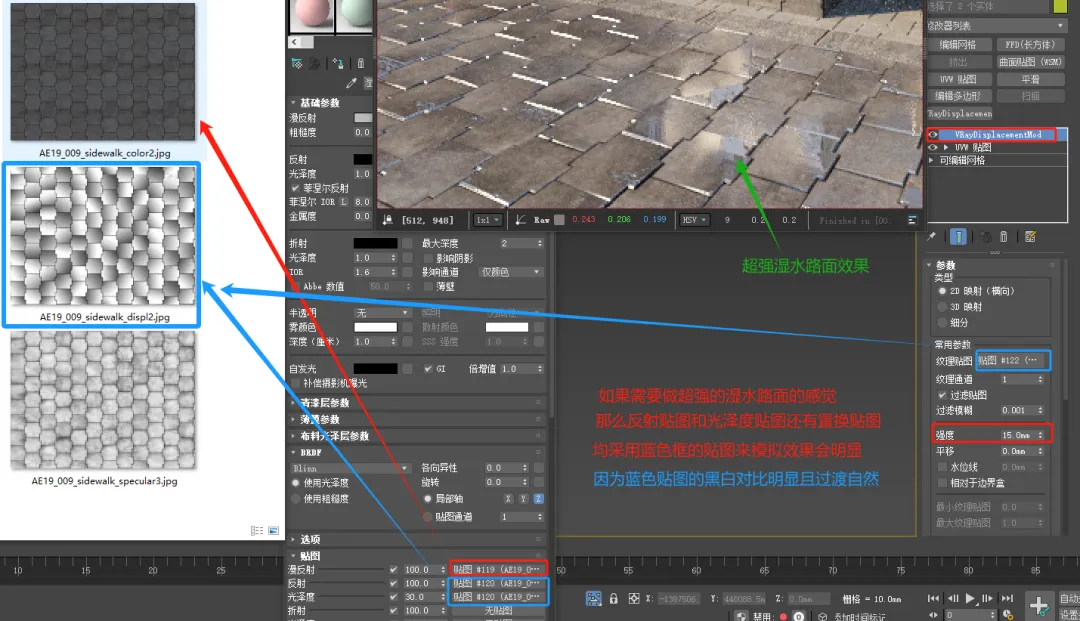
Task: Select the map channel (贴图通道) radio button
Action: click(x=428, y=516)
